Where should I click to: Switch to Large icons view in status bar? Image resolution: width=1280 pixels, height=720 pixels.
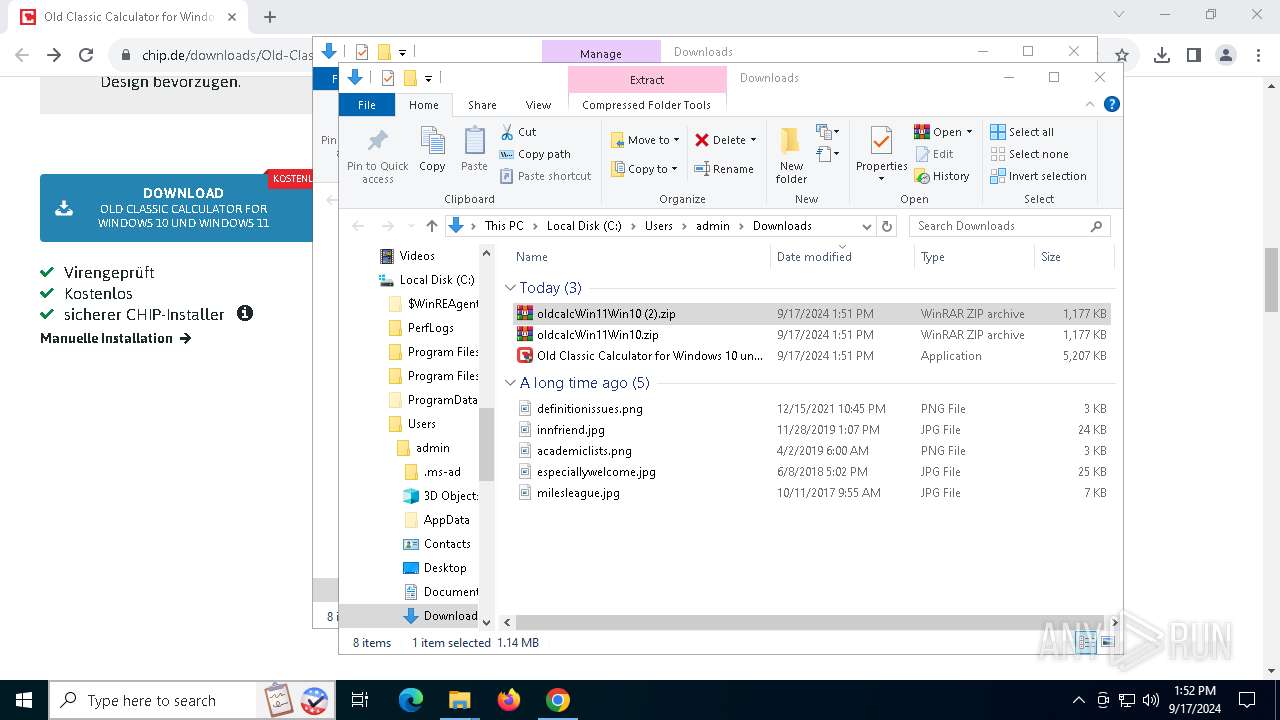point(1106,643)
